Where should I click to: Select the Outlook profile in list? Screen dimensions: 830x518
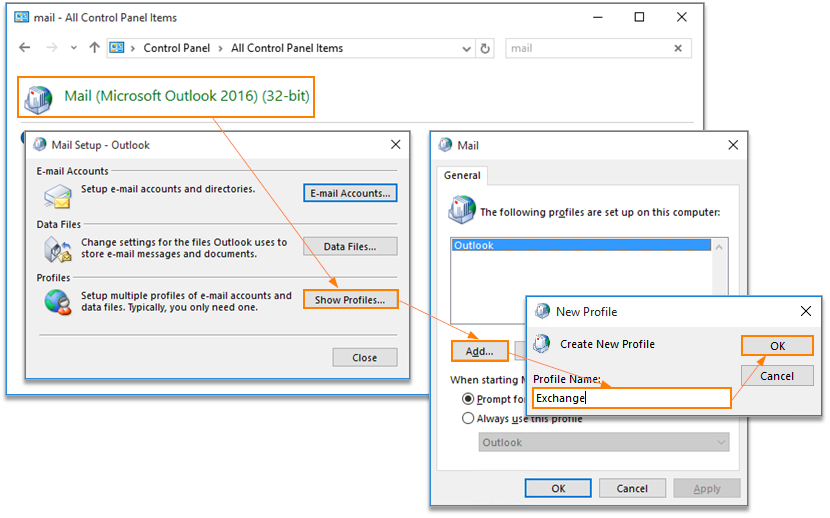click(581, 245)
